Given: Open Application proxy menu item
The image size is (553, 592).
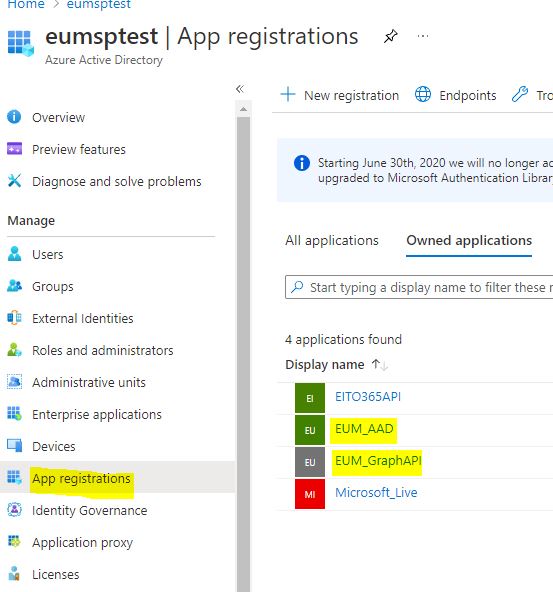Looking at the screenshot, I should click(82, 542).
